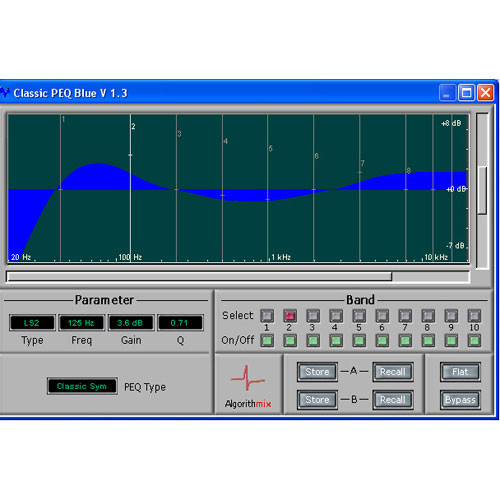Click the 3.6 dB Gain field
Viewport: 500px width, 500px height.
point(131,323)
